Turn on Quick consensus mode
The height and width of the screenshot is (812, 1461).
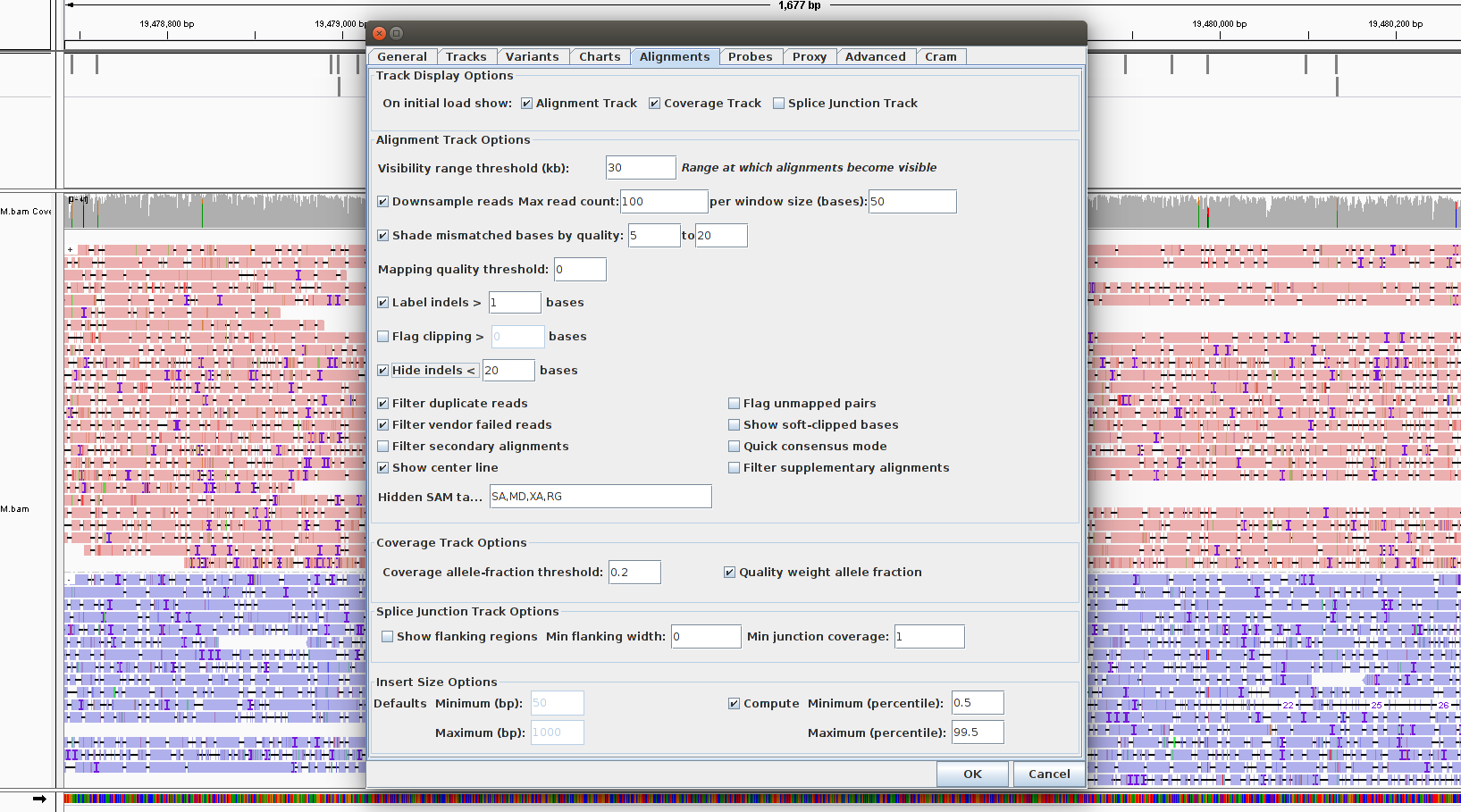(x=735, y=447)
